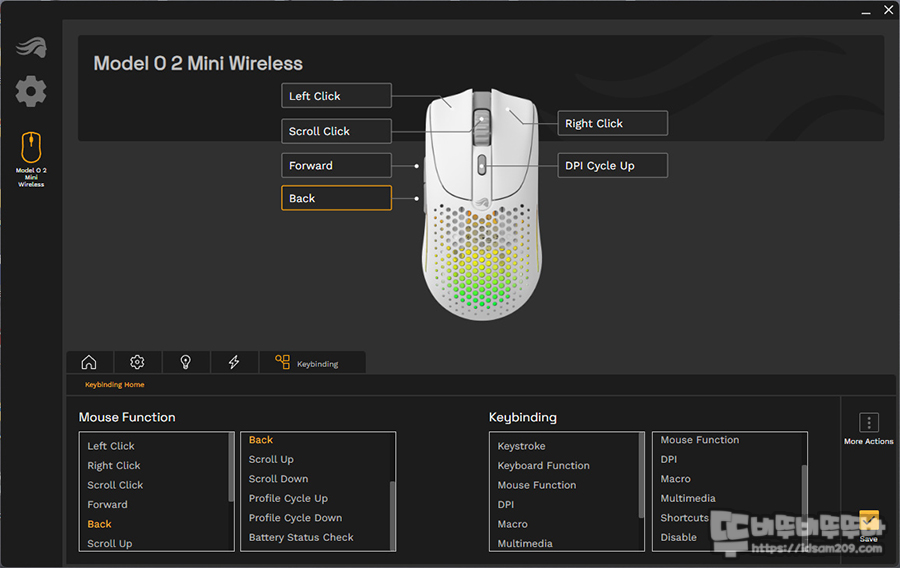Choose Scroll Up in second function list
Viewport: 900px width, 568px height.
(271, 459)
